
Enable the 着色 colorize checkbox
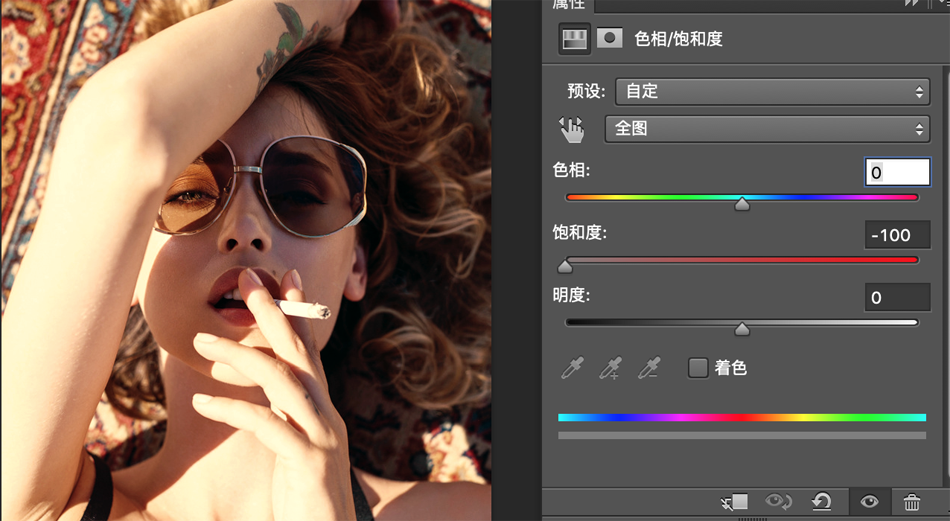698,368
